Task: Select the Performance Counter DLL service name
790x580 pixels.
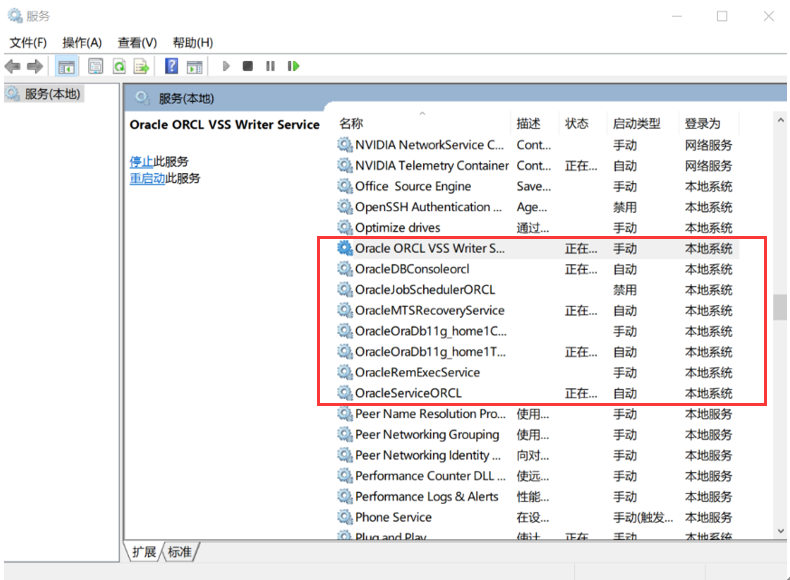Action: [x=430, y=476]
